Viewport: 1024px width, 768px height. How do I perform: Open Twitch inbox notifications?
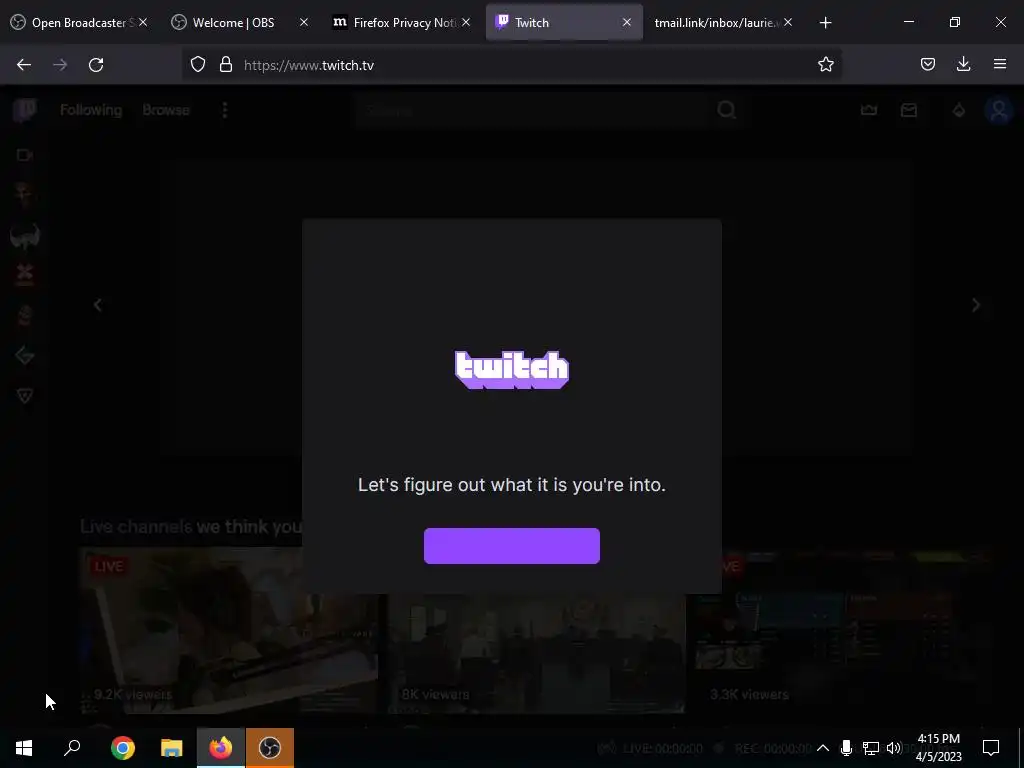click(909, 110)
